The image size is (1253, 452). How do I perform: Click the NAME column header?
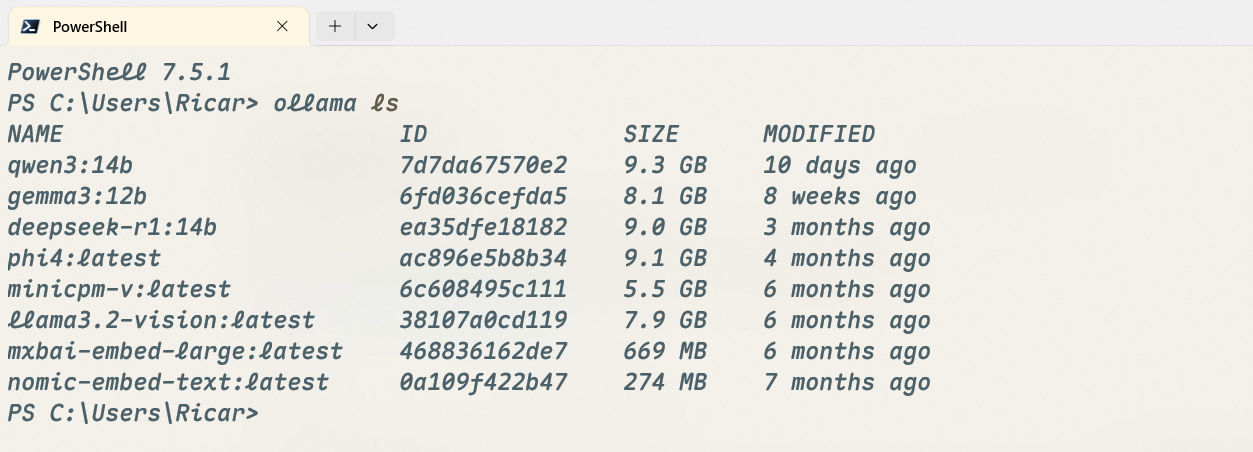35,134
